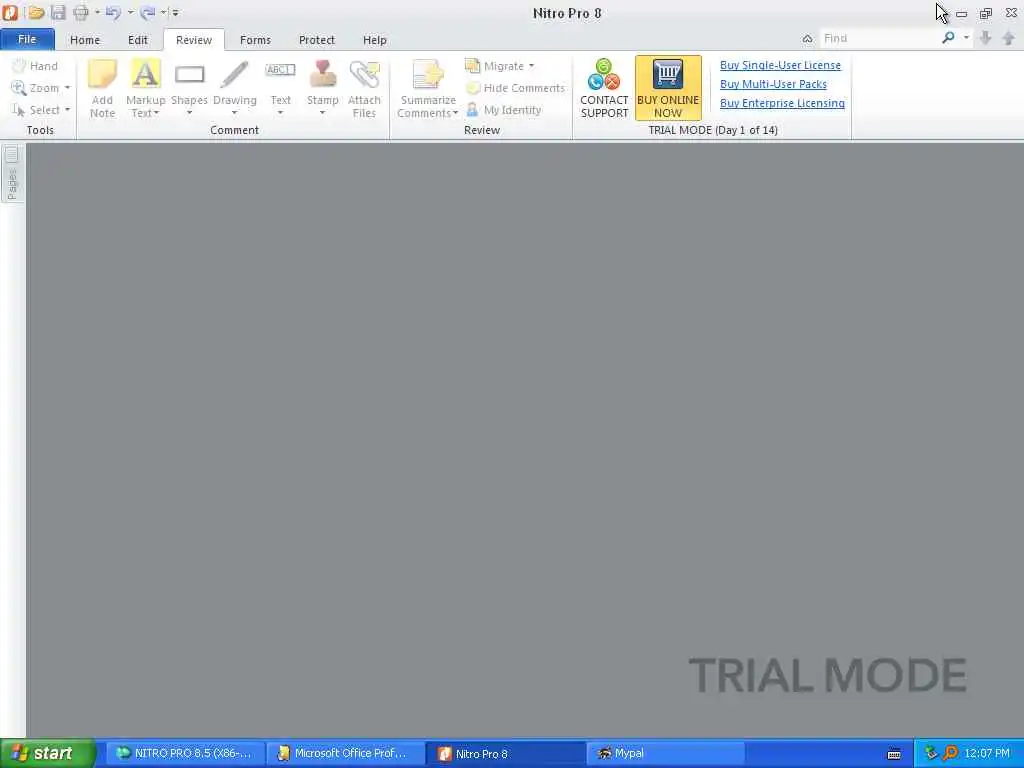Viewport: 1024px width, 768px height.
Task: Switch to the Help tab
Action: click(x=375, y=40)
